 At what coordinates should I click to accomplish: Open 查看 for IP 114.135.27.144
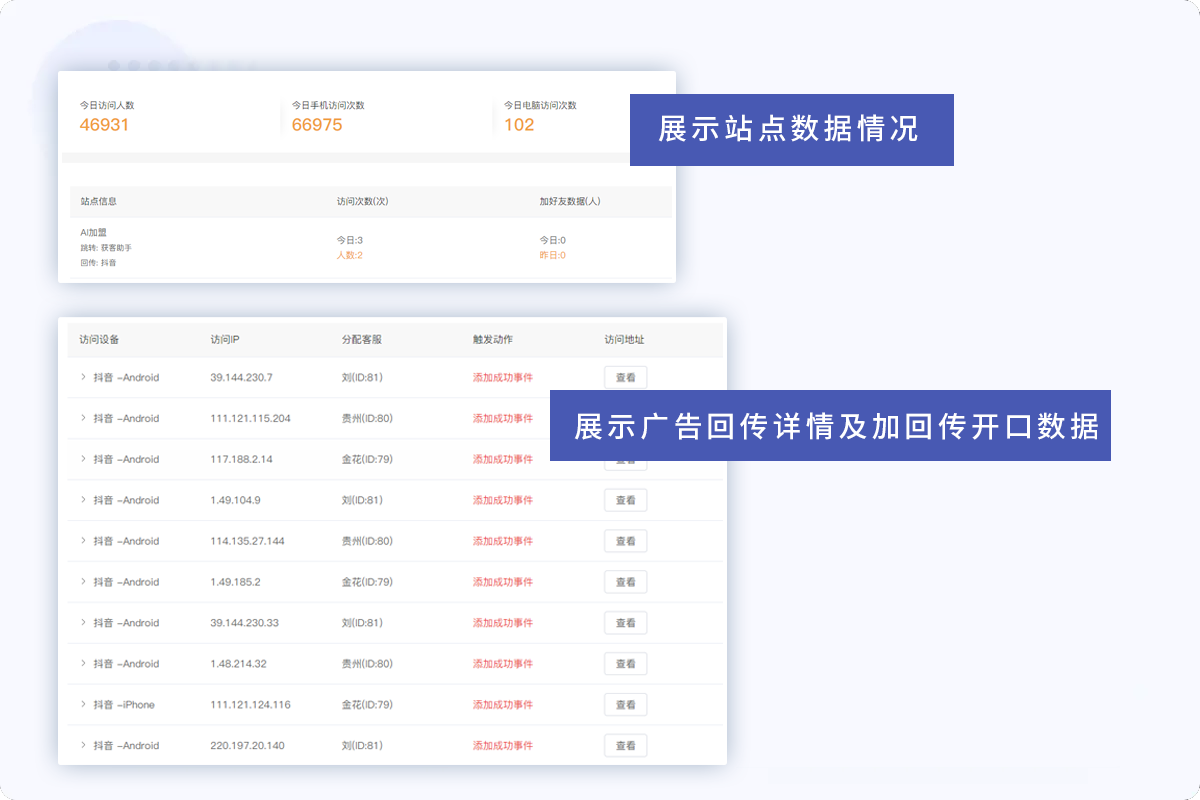tap(625, 541)
